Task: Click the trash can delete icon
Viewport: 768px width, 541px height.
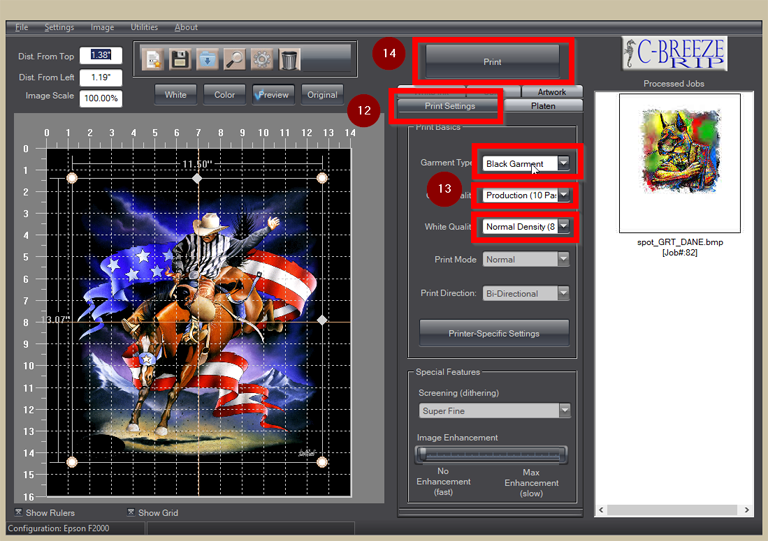Action: pyautogui.click(x=289, y=60)
